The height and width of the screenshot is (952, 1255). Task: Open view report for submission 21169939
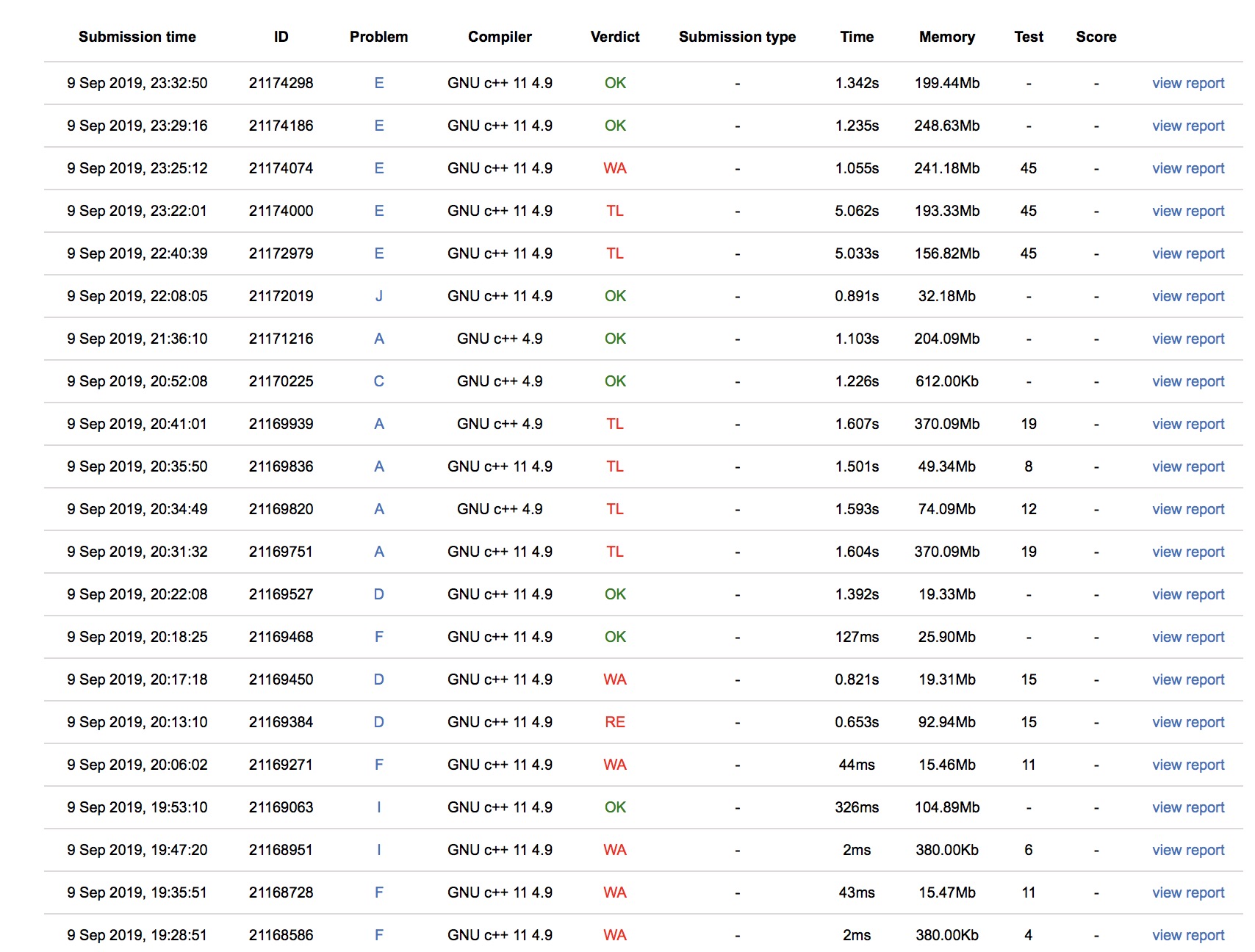click(1187, 424)
